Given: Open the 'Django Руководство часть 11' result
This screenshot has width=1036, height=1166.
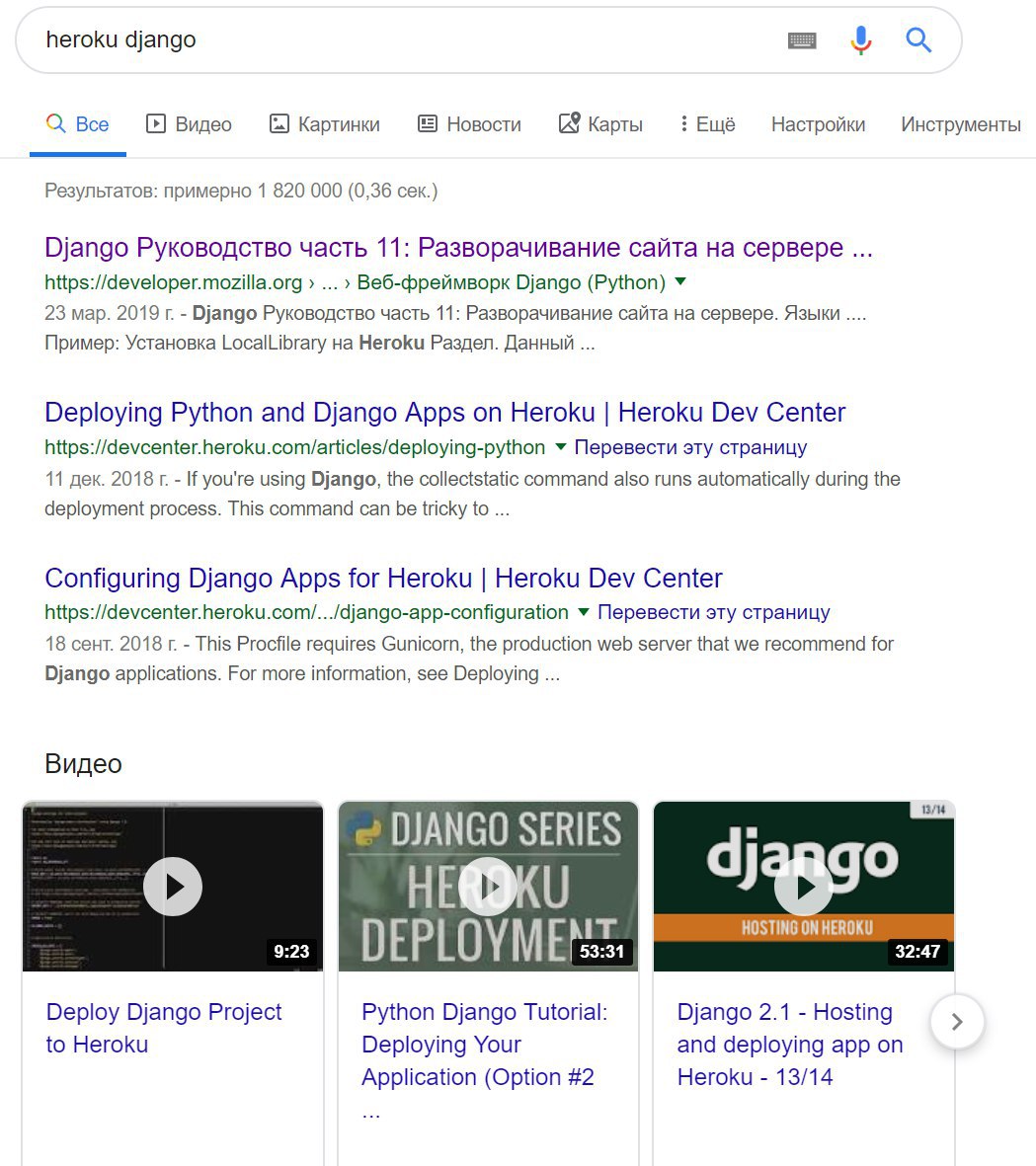Looking at the screenshot, I should coord(458,248).
